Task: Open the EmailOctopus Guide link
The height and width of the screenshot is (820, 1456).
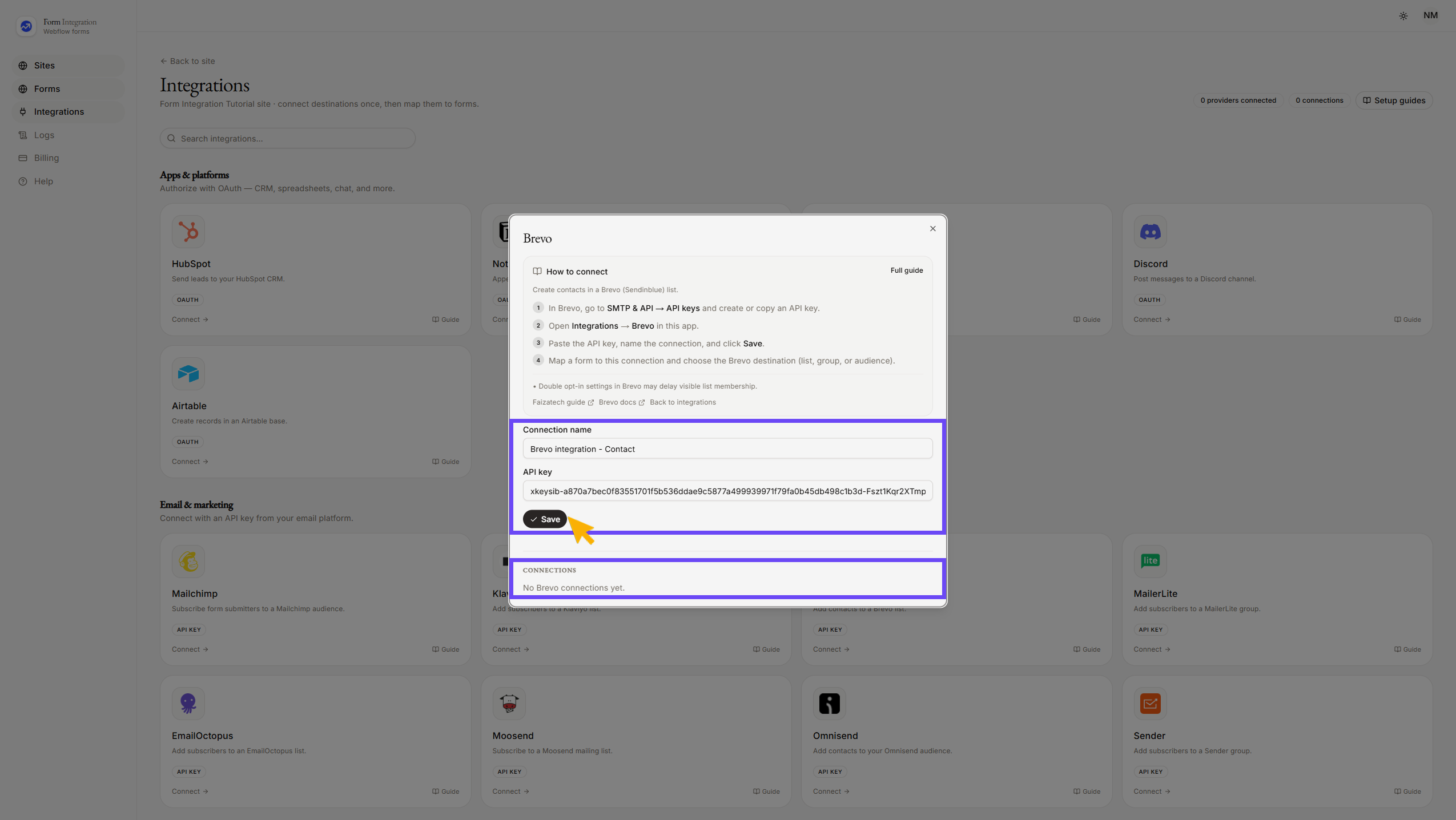Action: (445, 791)
